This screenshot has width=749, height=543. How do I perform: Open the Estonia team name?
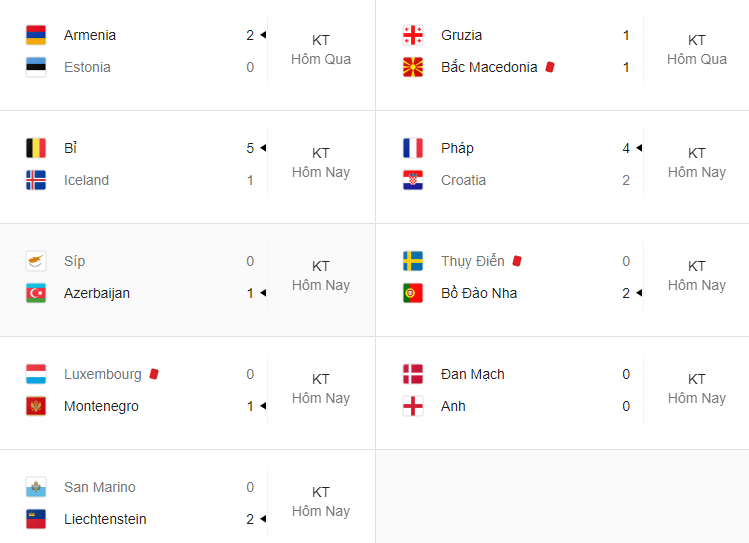coord(87,67)
